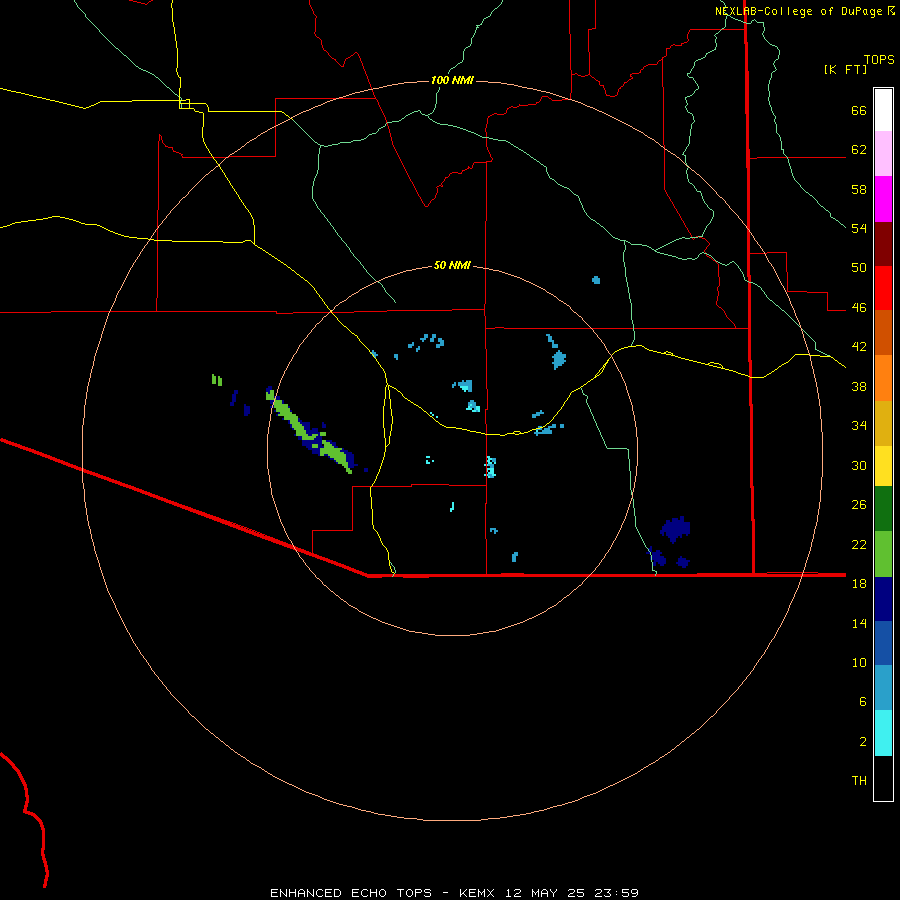Click the NEXLAB-College of DuPage label
The width and height of the screenshot is (900, 900).
pyautogui.click(x=798, y=11)
